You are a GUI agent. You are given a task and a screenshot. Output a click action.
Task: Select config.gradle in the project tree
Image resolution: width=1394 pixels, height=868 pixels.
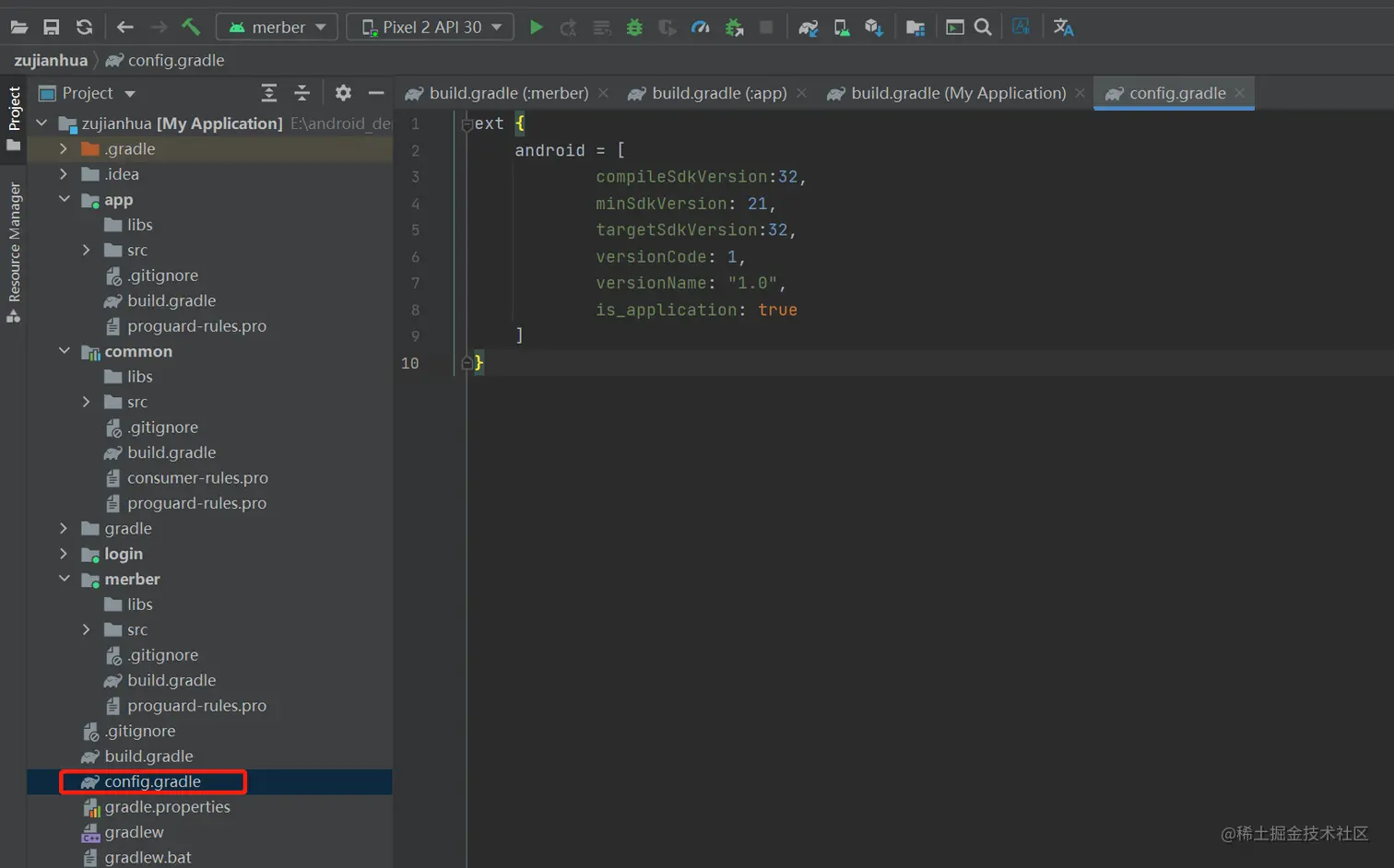pos(209,781)
